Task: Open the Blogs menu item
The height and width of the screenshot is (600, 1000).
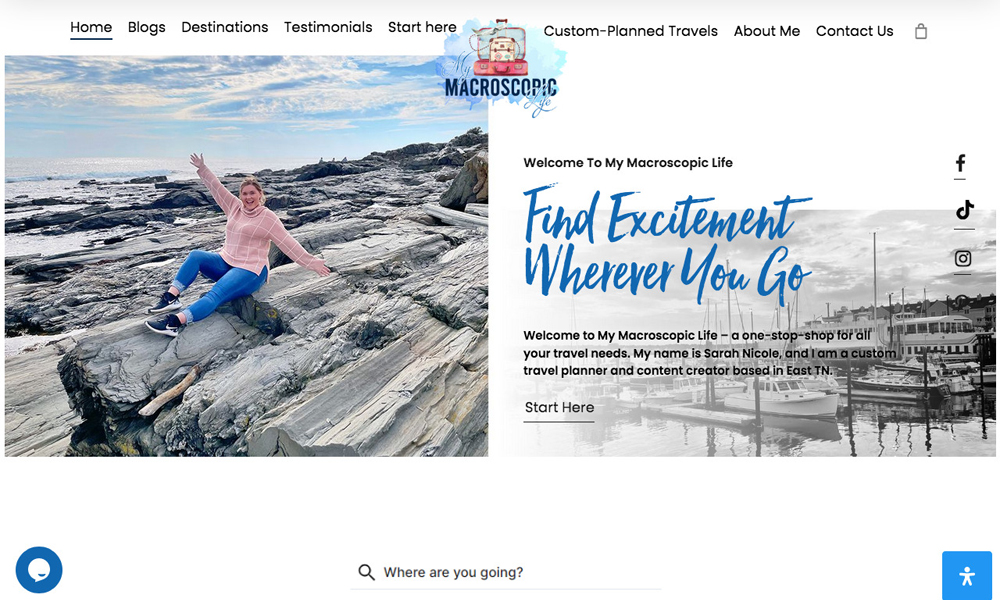Action: 147,27
